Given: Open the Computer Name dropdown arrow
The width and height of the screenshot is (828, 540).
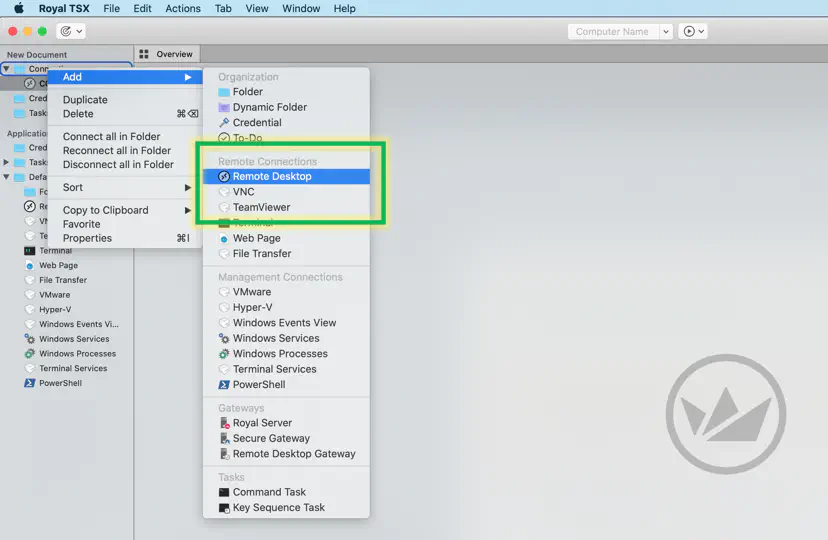Looking at the screenshot, I should click(x=666, y=32).
